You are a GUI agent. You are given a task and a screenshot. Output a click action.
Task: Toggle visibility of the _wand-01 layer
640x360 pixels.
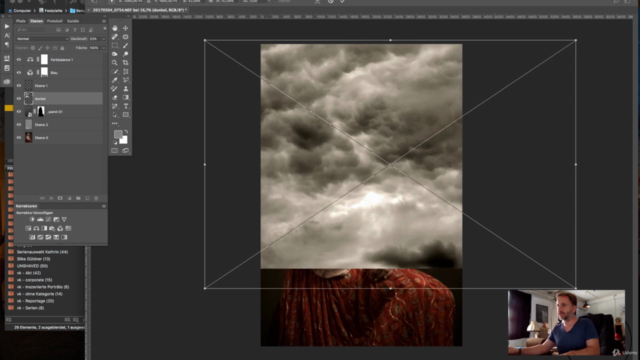click(x=19, y=111)
